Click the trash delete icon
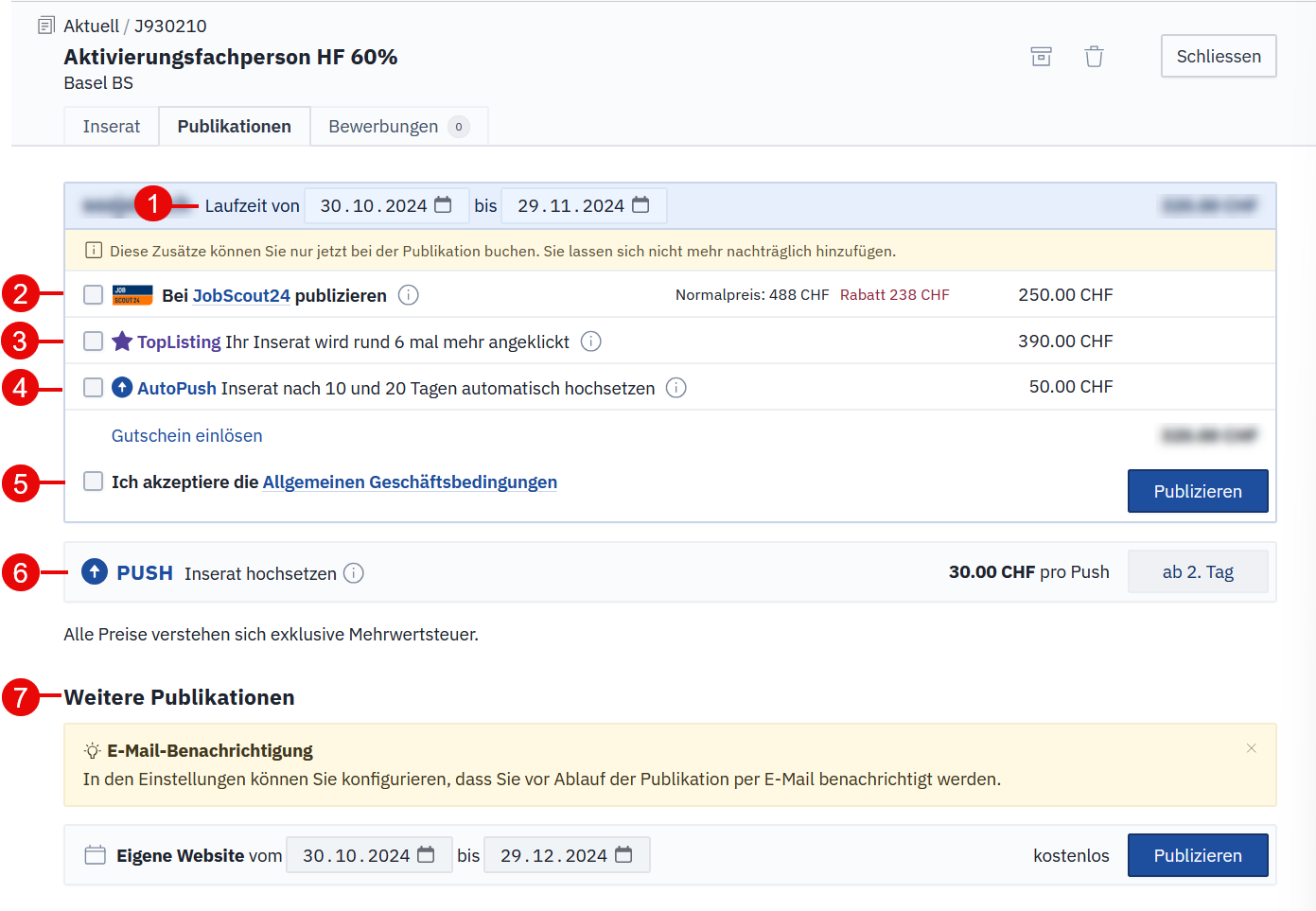This screenshot has height=911, width=1316. pos(1094,57)
